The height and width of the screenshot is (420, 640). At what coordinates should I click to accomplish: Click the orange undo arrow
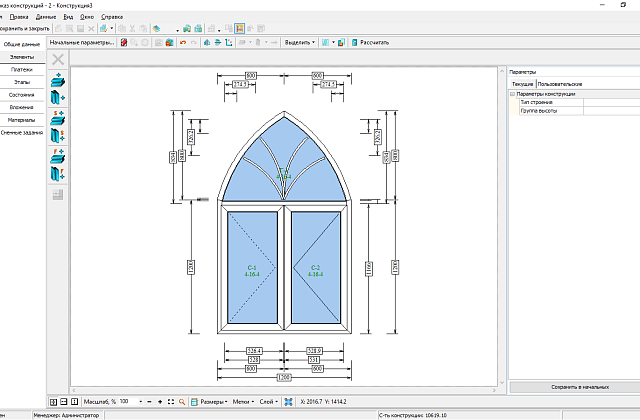[183, 42]
